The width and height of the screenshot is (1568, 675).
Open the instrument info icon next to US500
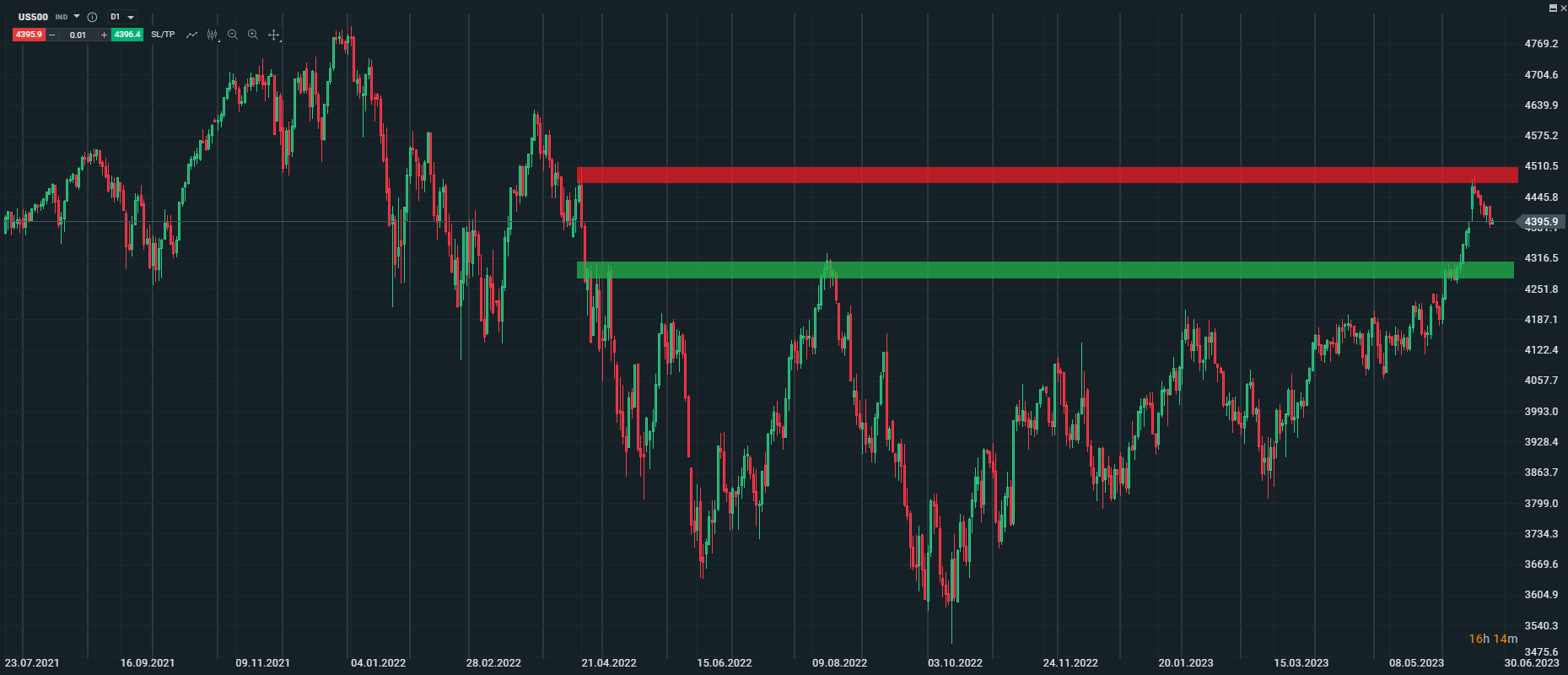coord(92,17)
